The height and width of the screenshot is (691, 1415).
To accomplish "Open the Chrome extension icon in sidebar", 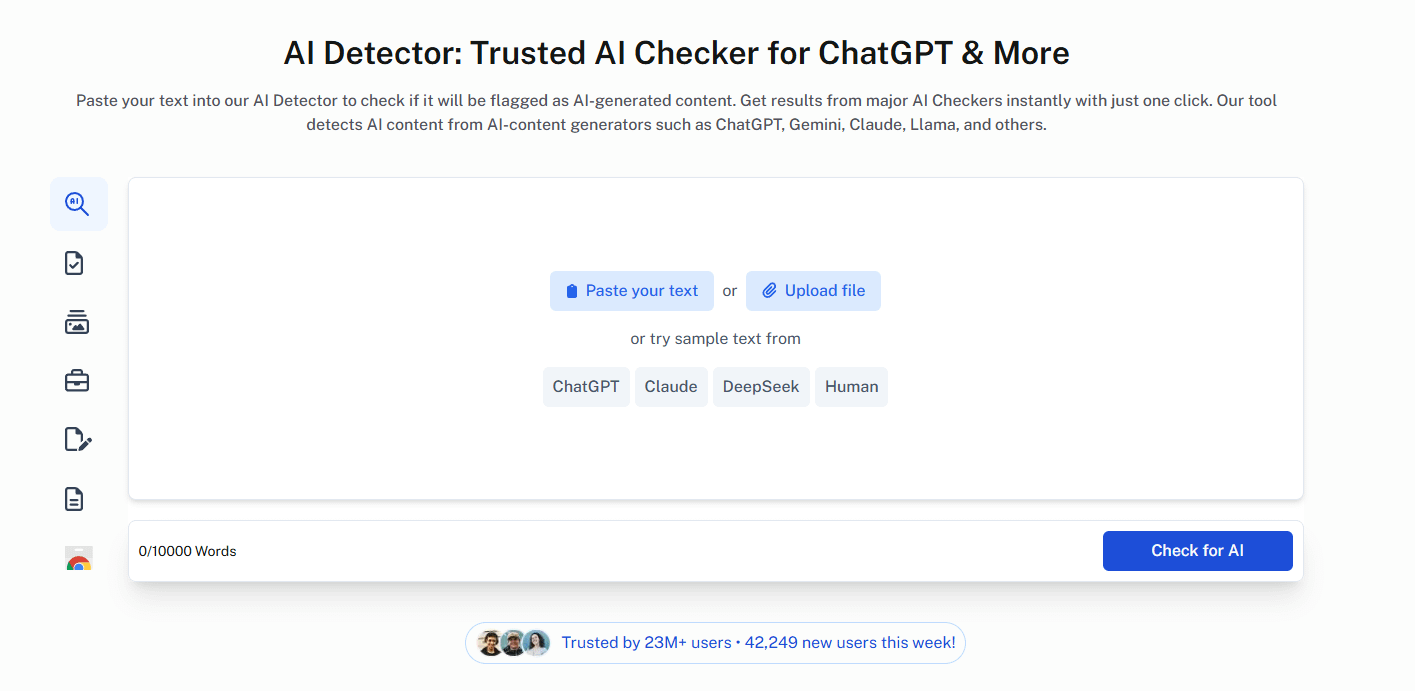I will (x=79, y=559).
